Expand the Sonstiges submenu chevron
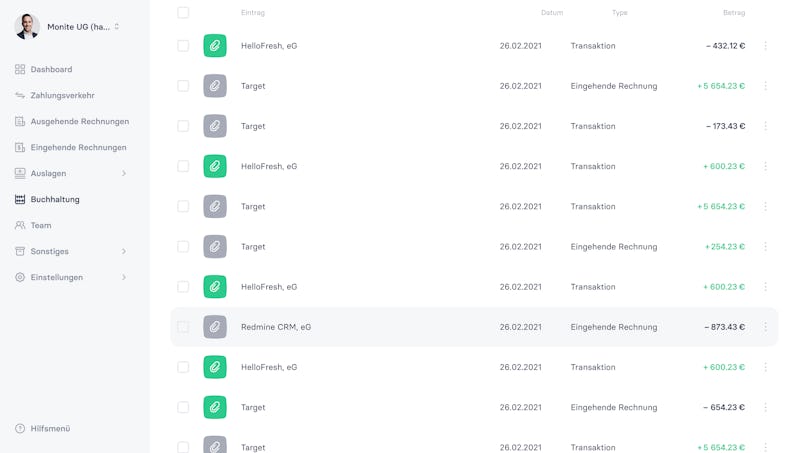Screen dimensions: 807x453 tap(124, 251)
